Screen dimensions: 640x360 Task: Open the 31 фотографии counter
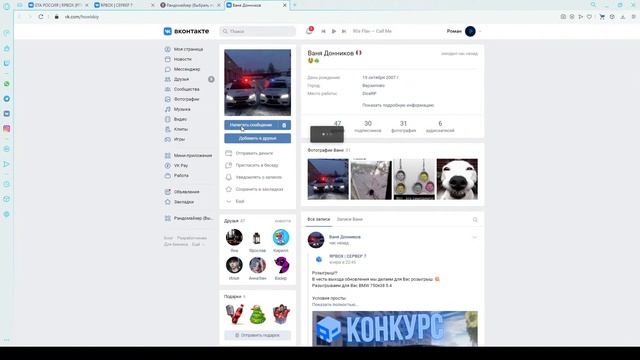click(403, 126)
